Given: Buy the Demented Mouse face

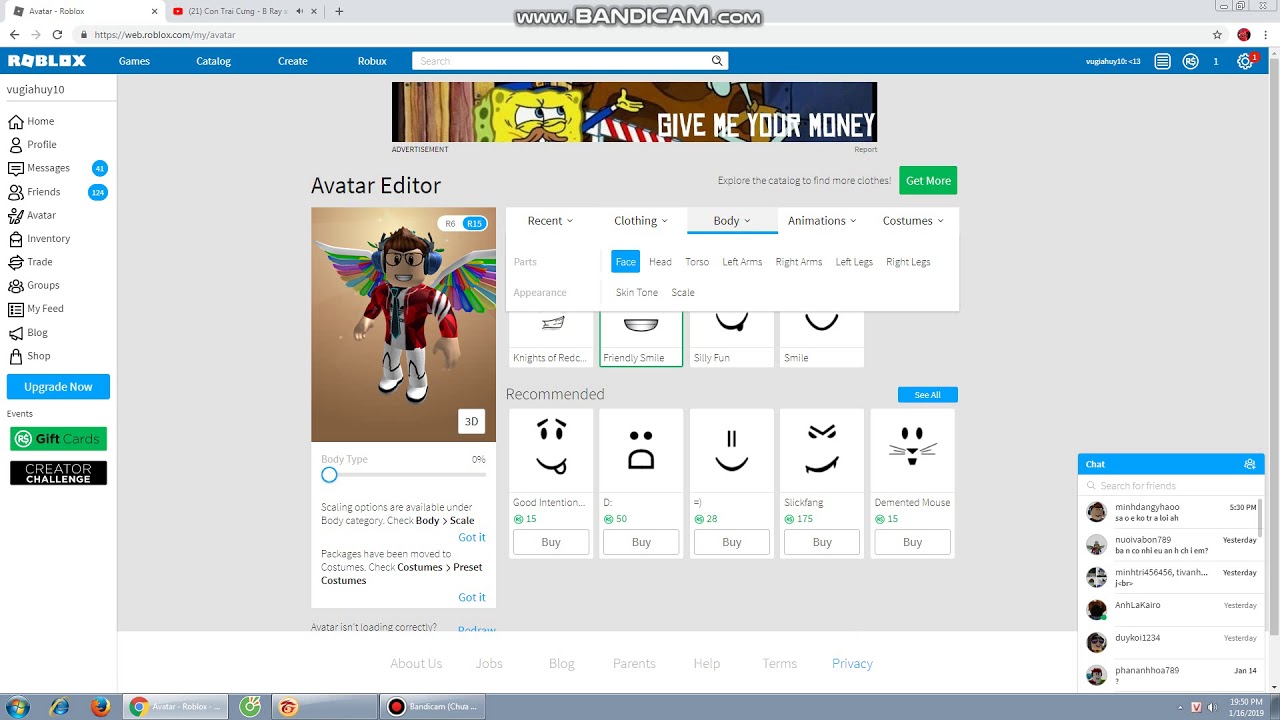Looking at the screenshot, I should click(913, 542).
